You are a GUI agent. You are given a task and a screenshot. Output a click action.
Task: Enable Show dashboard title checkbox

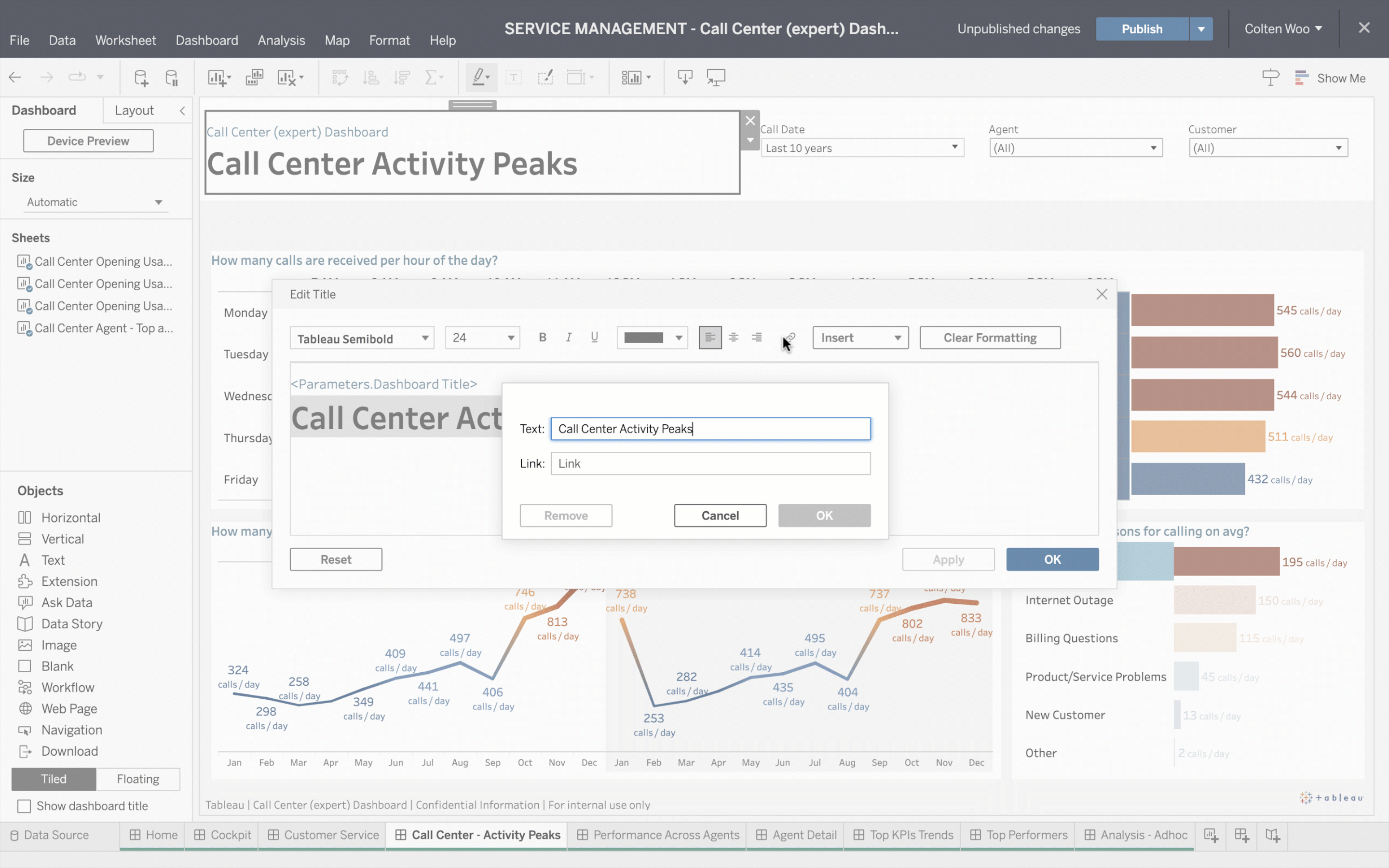(x=24, y=806)
